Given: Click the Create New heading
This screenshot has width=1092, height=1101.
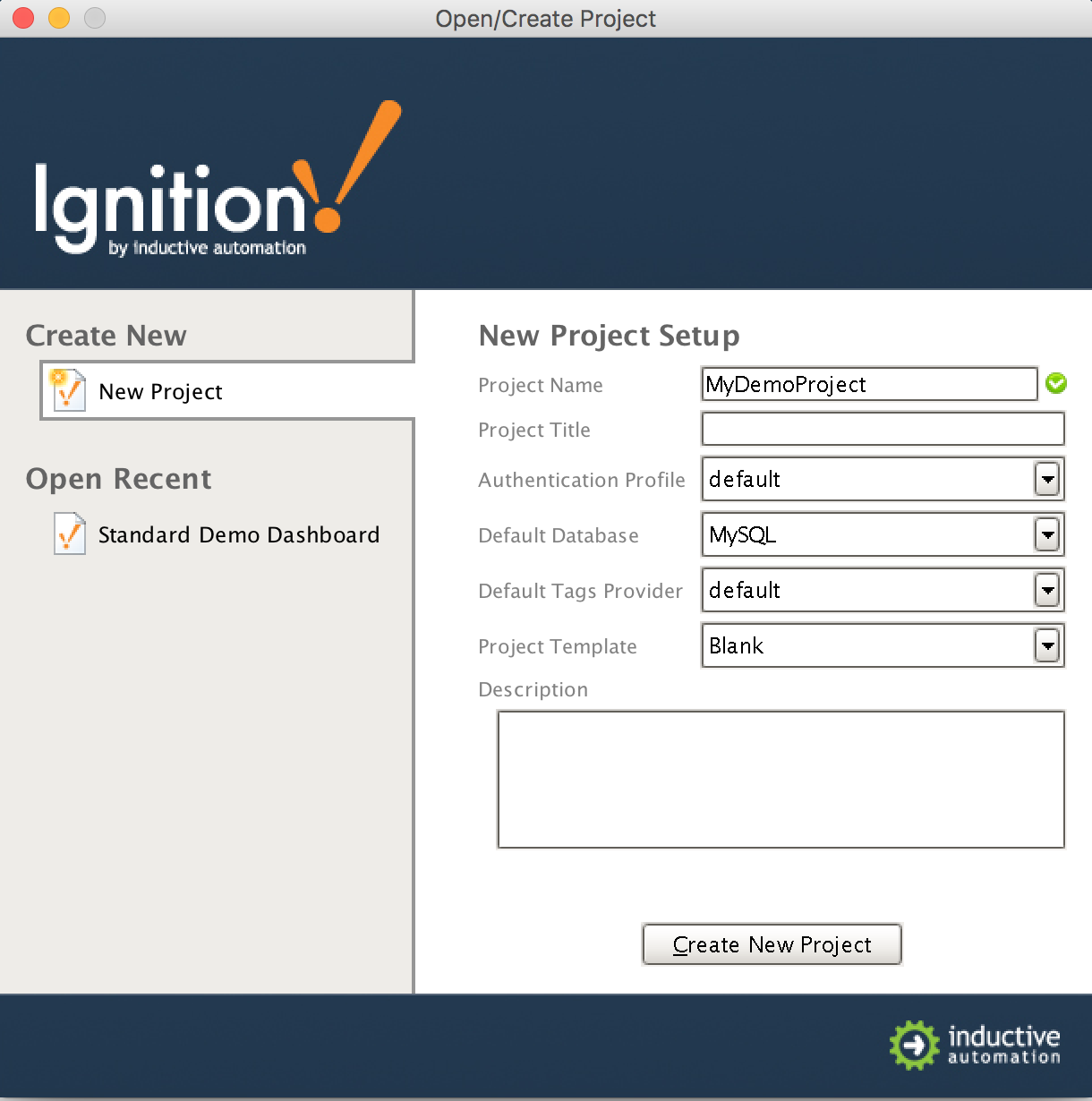Looking at the screenshot, I should click(x=107, y=336).
